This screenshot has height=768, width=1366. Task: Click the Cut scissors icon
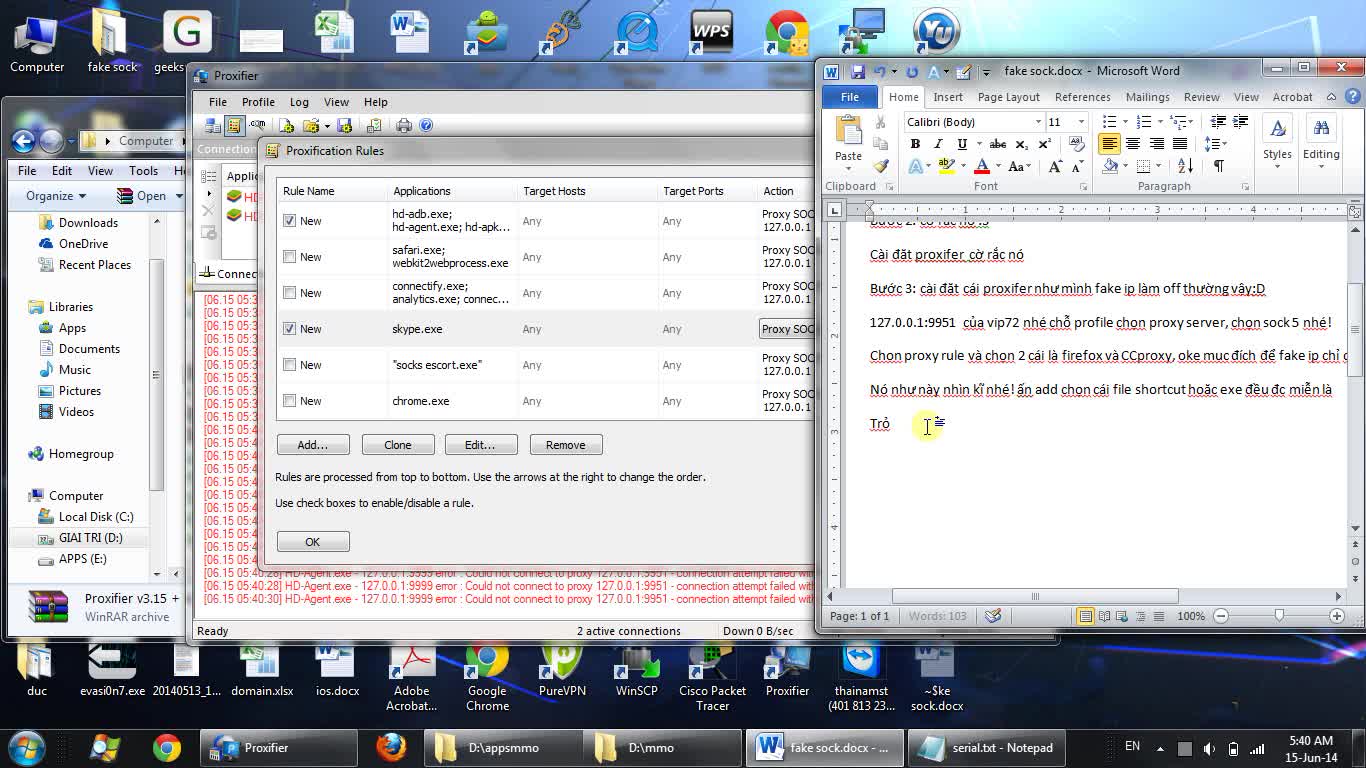pos(881,121)
